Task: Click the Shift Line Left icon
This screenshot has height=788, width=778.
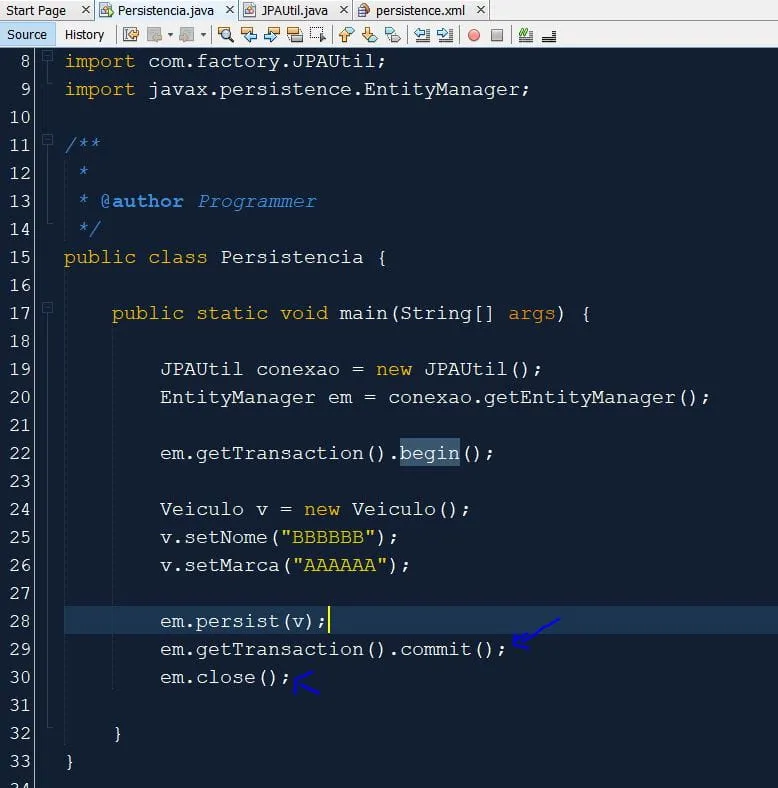Action: coord(421,34)
